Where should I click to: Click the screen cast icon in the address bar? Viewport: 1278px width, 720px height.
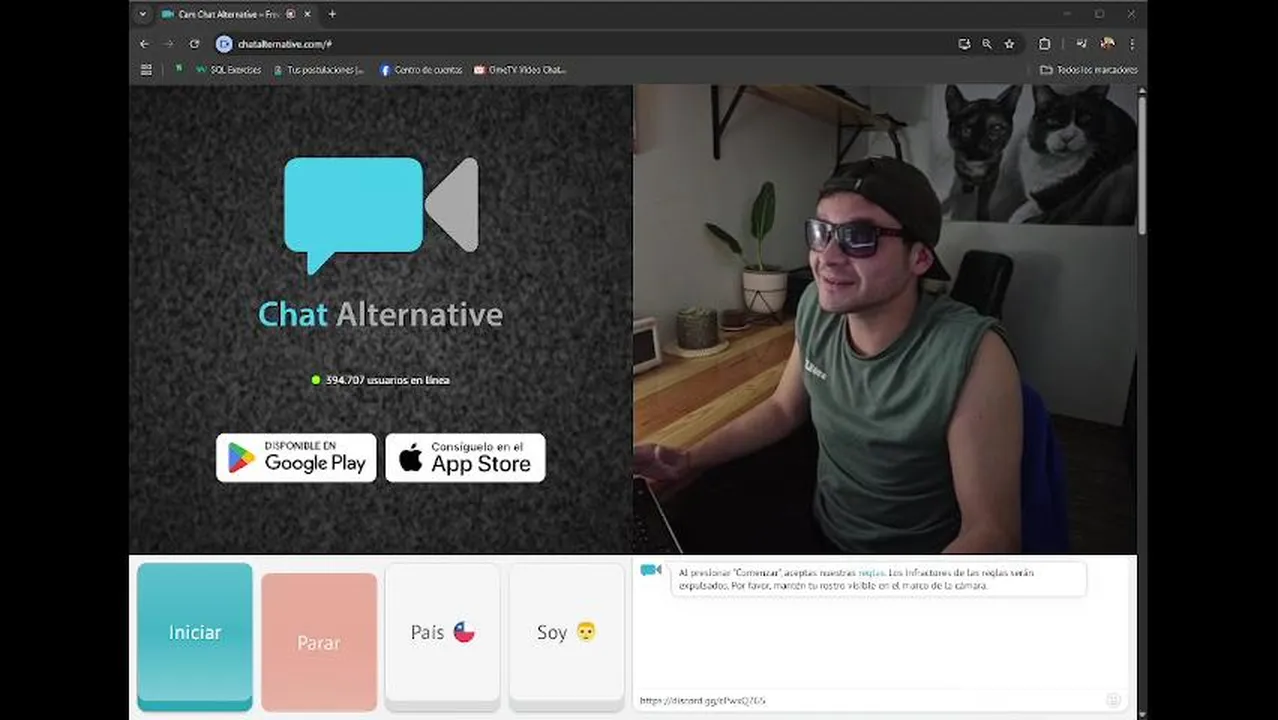(x=964, y=44)
